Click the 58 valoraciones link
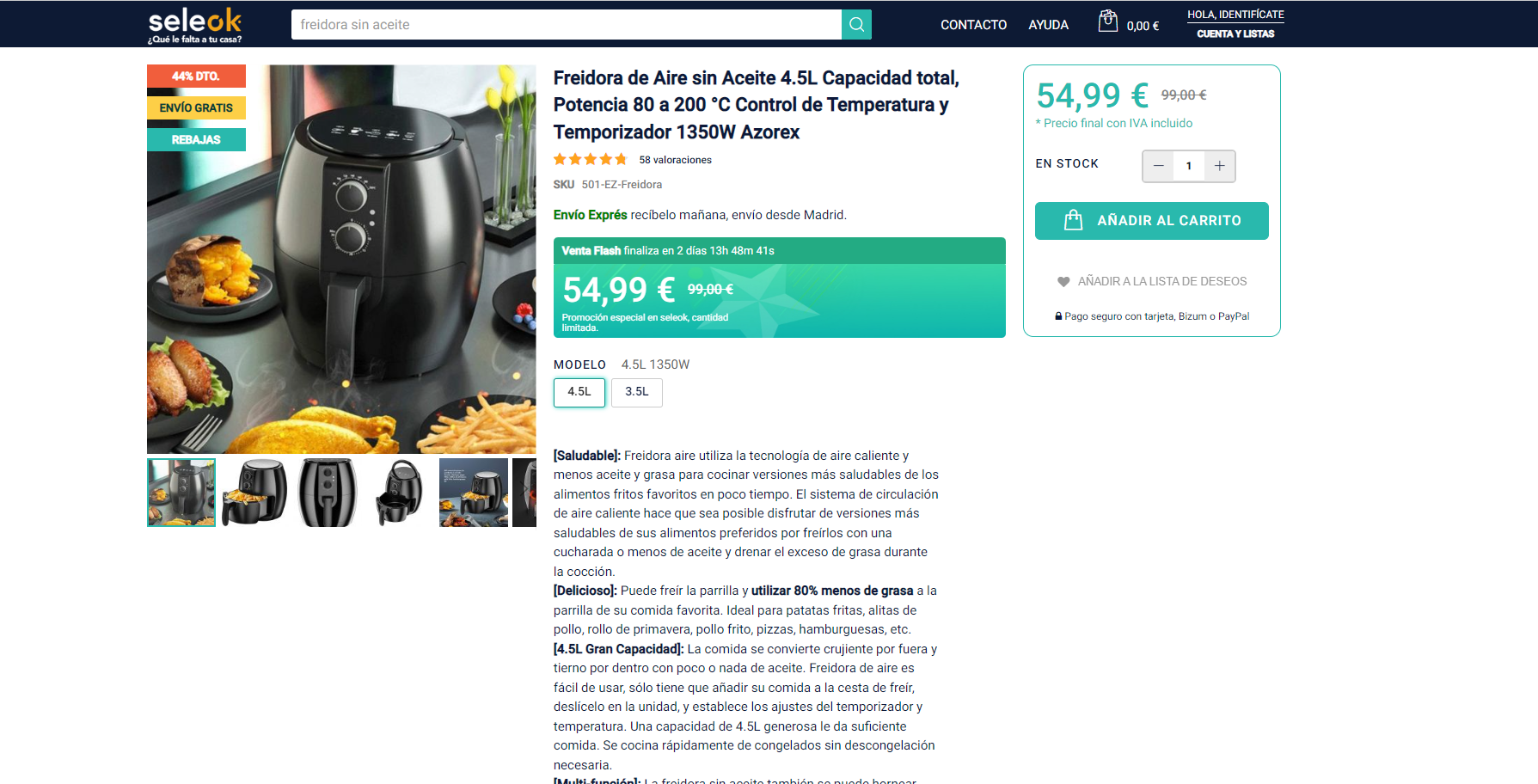Viewport: 1538px width, 784px height. [x=675, y=160]
